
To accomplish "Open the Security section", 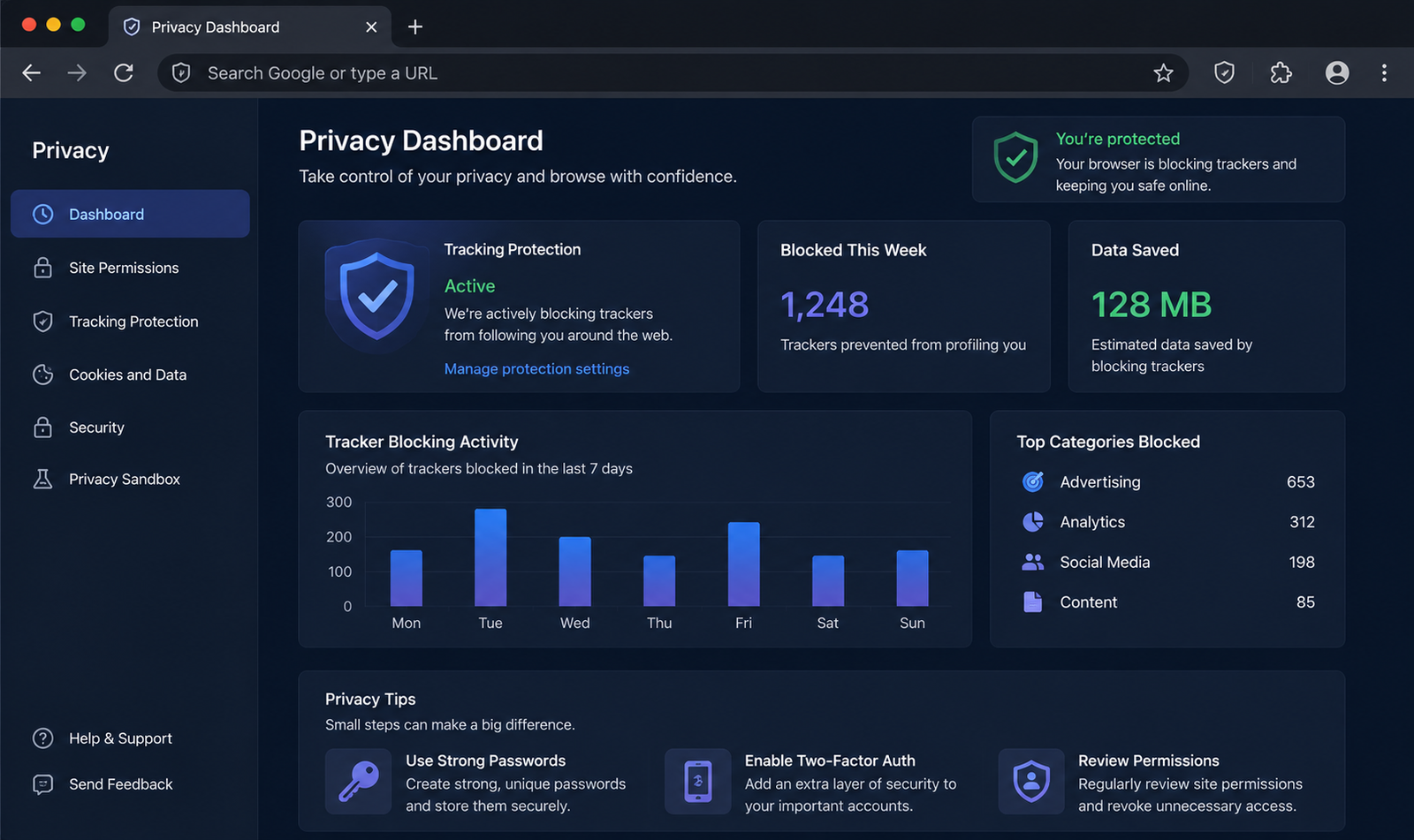I will click(130, 428).
